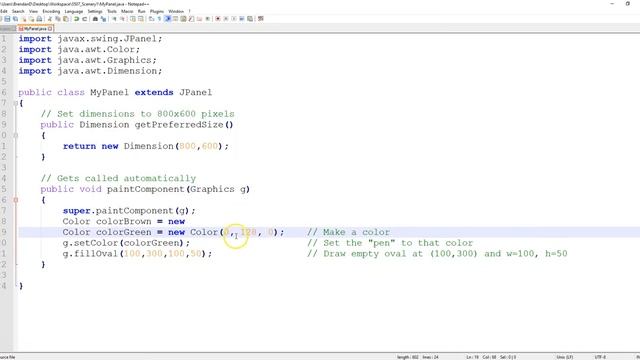Click Run Macro Multiple Times icon

241,19
